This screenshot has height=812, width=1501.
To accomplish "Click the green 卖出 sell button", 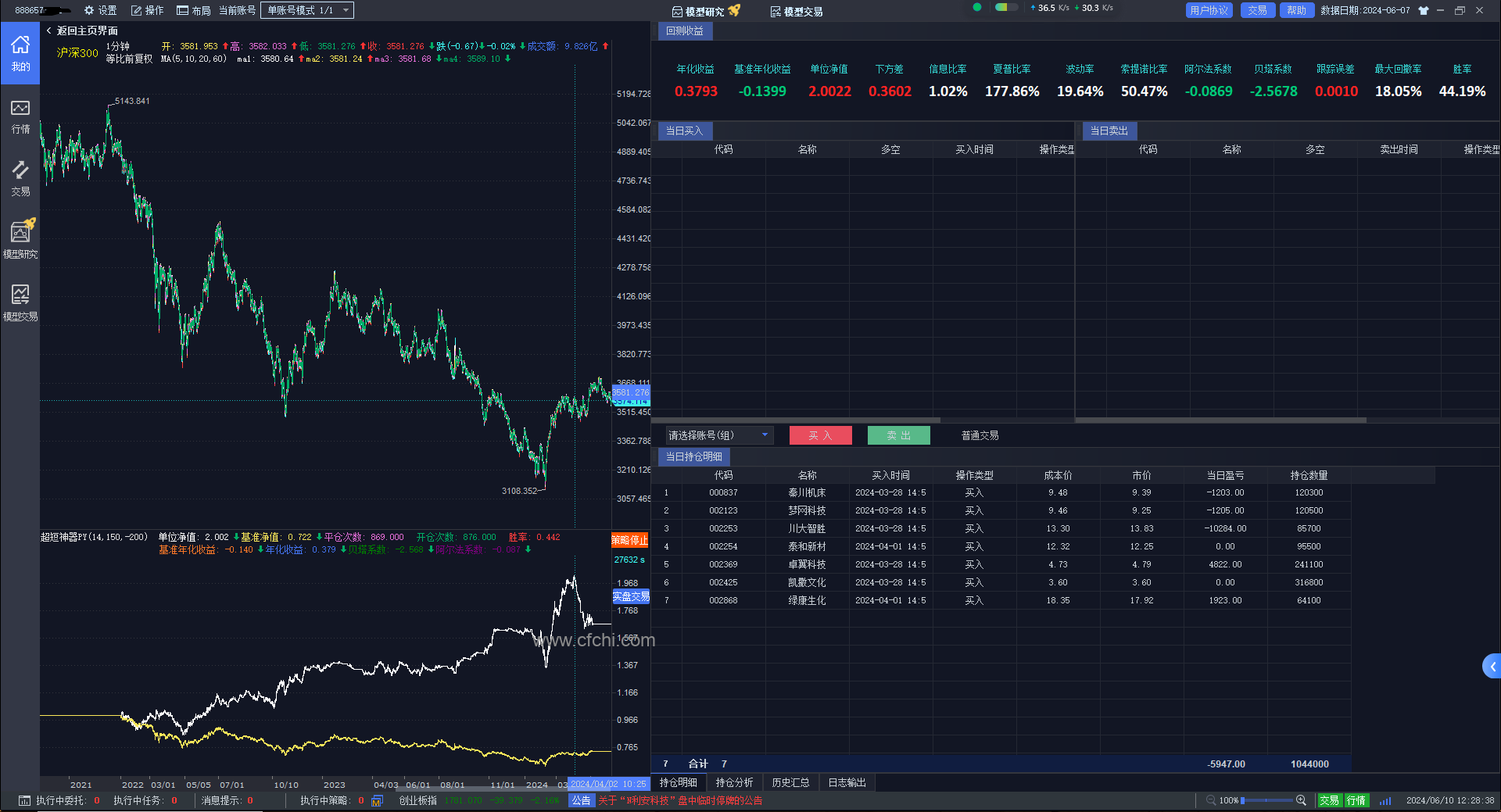I will tap(899, 435).
